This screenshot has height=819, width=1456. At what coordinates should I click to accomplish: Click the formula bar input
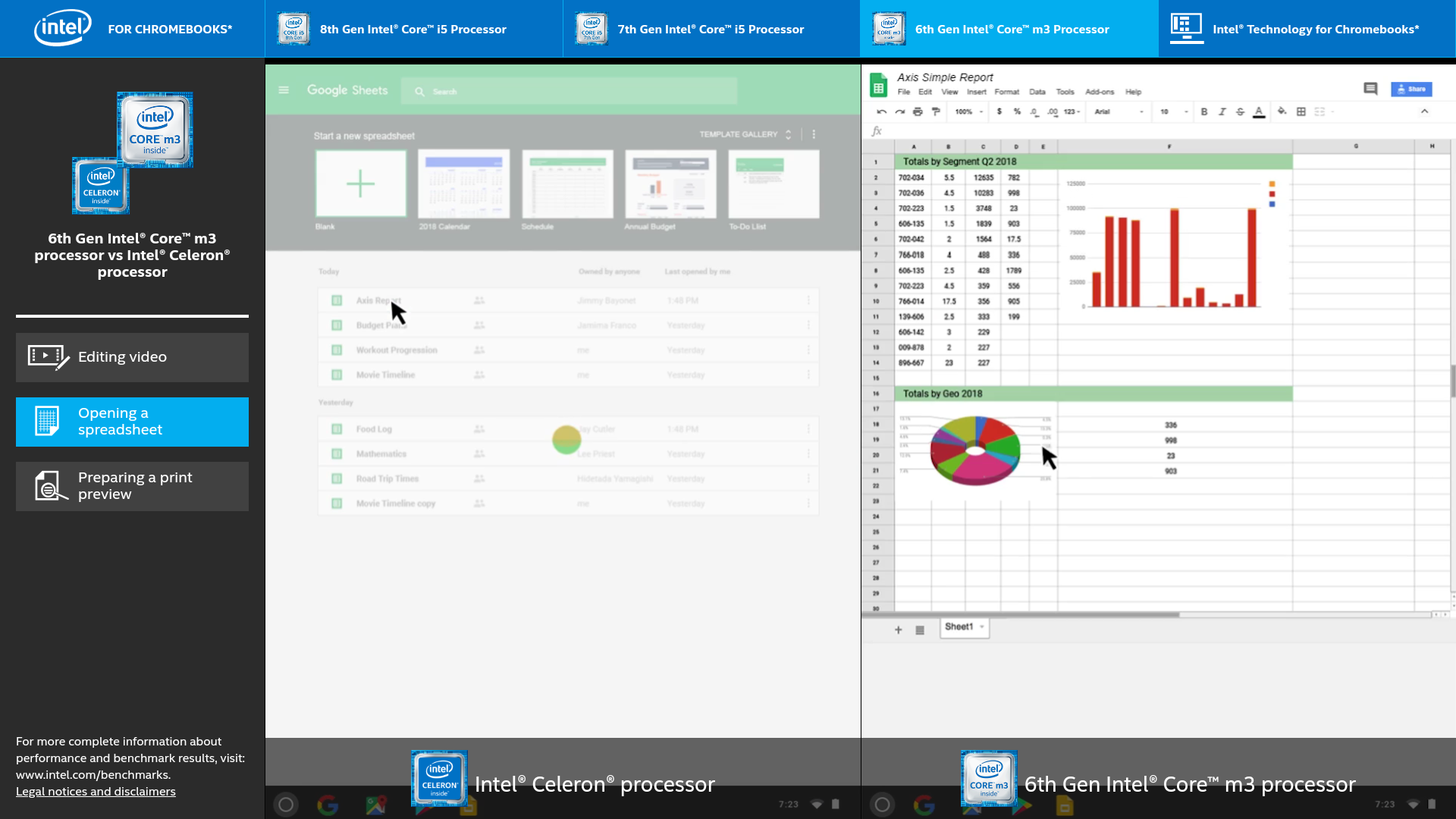(x=1168, y=131)
